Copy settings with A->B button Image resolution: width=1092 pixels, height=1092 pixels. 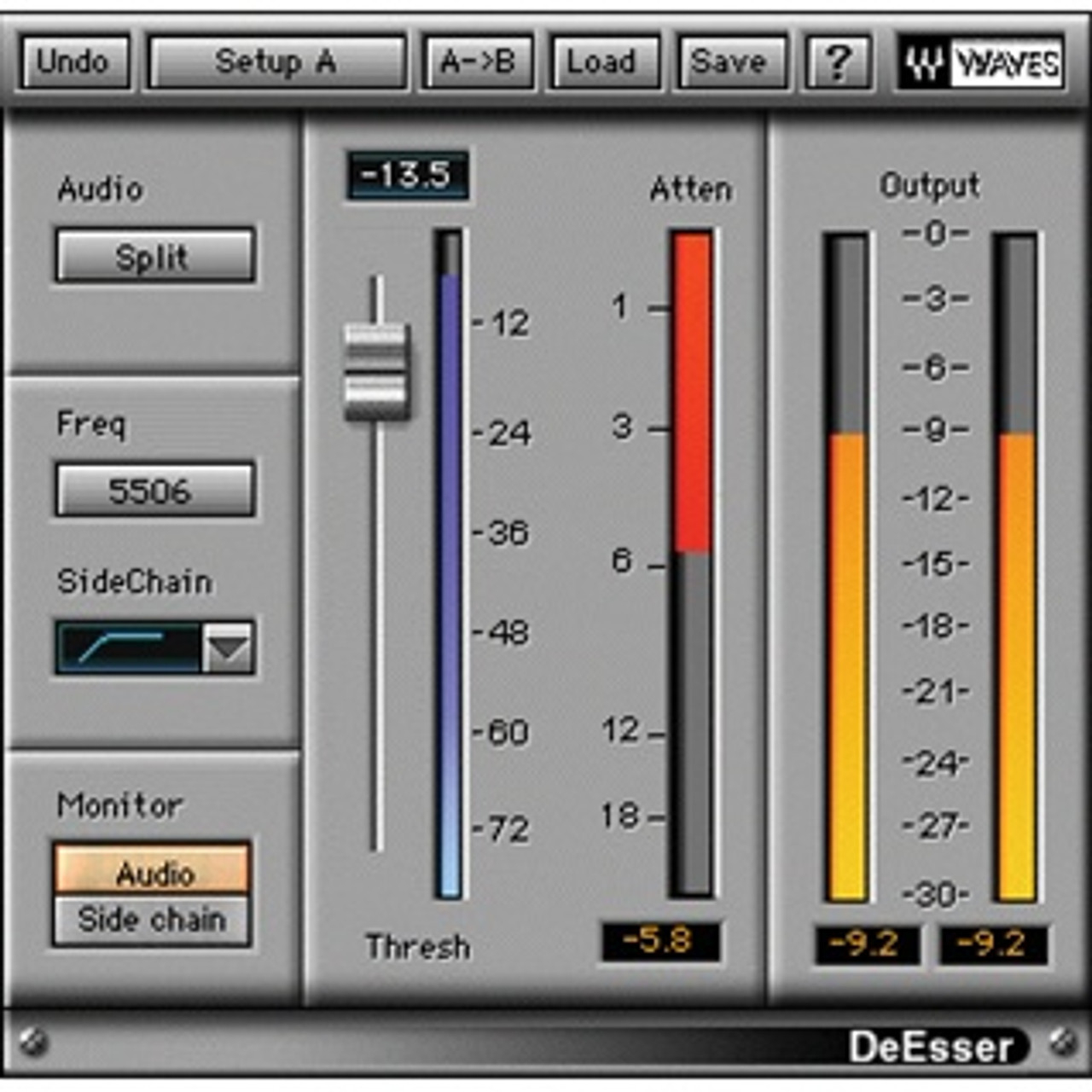pyautogui.click(x=478, y=61)
